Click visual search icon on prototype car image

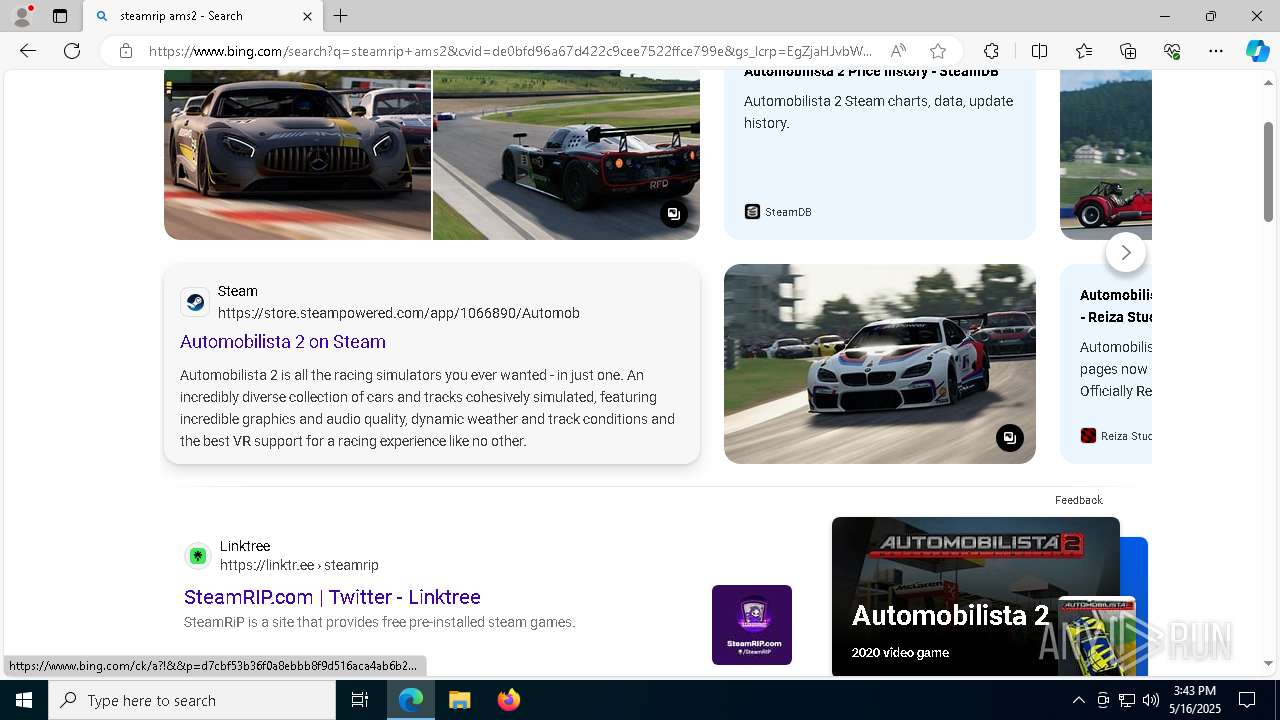click(x=674, y=214)
